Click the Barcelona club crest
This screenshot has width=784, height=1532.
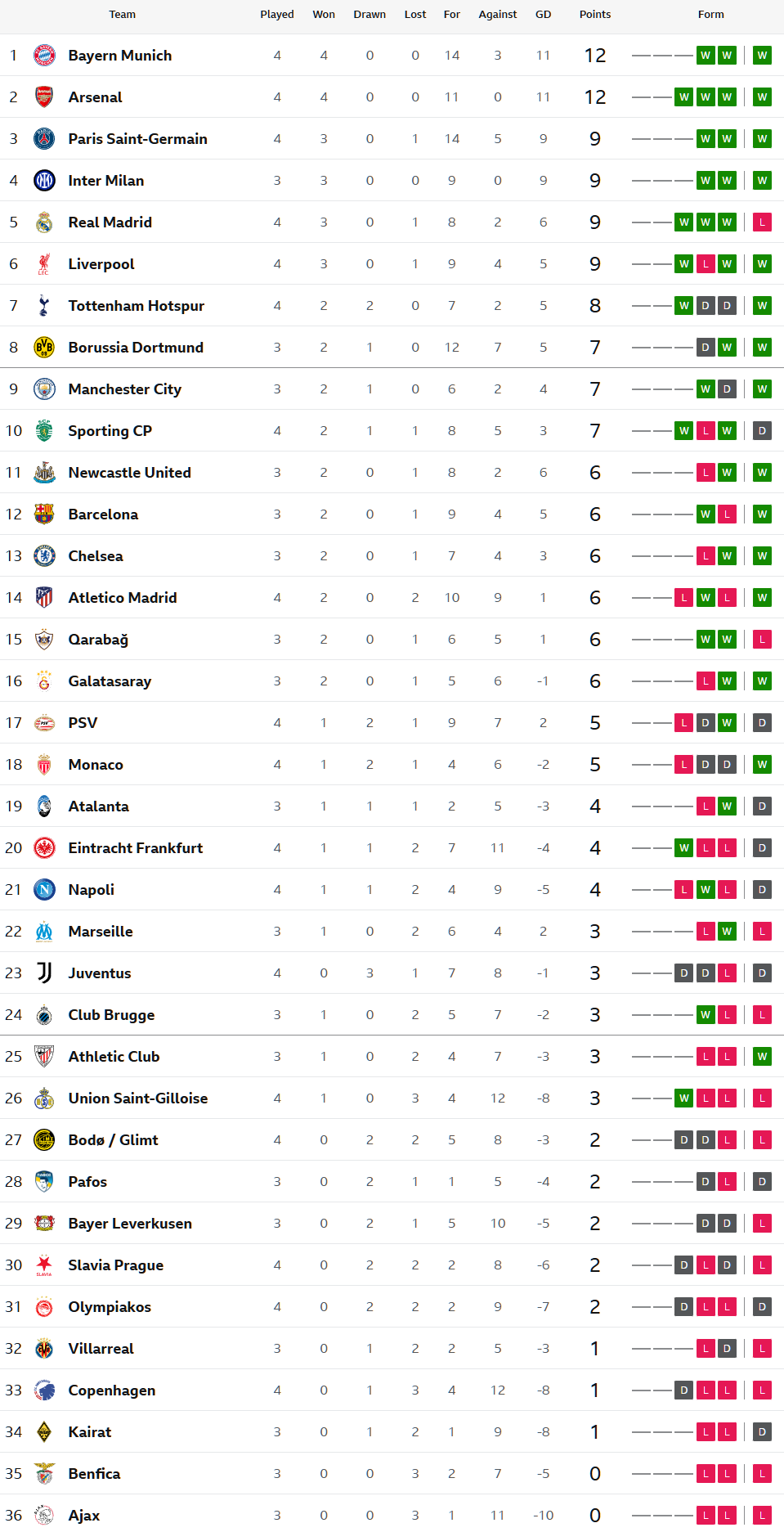(44, 514)
